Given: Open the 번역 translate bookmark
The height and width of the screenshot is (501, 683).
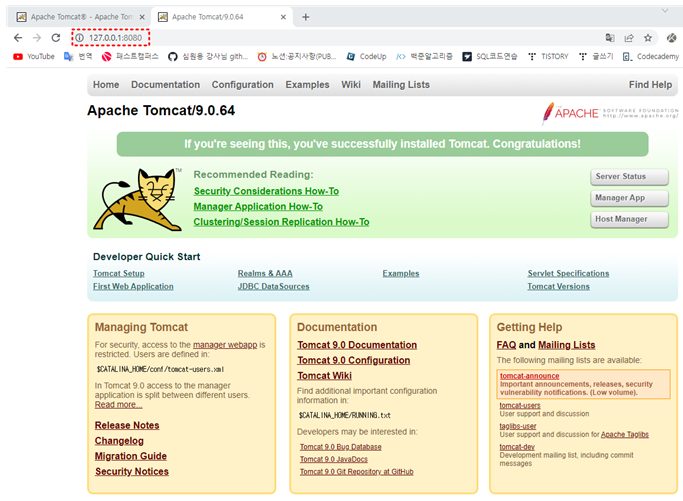Looking at the screenshot, I should [x=78, y=57].
